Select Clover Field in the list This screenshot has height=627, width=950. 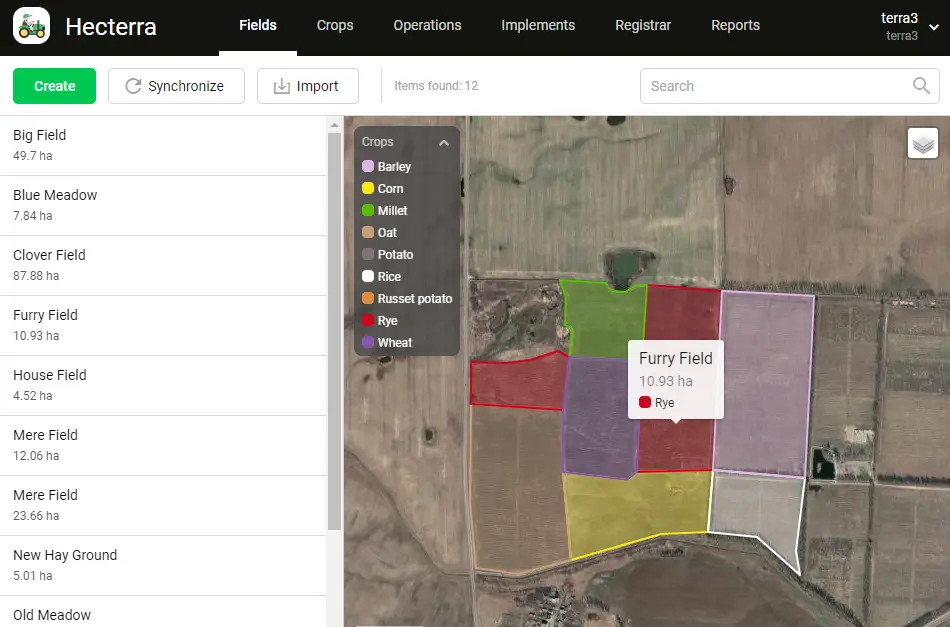[x=163, y=265]
